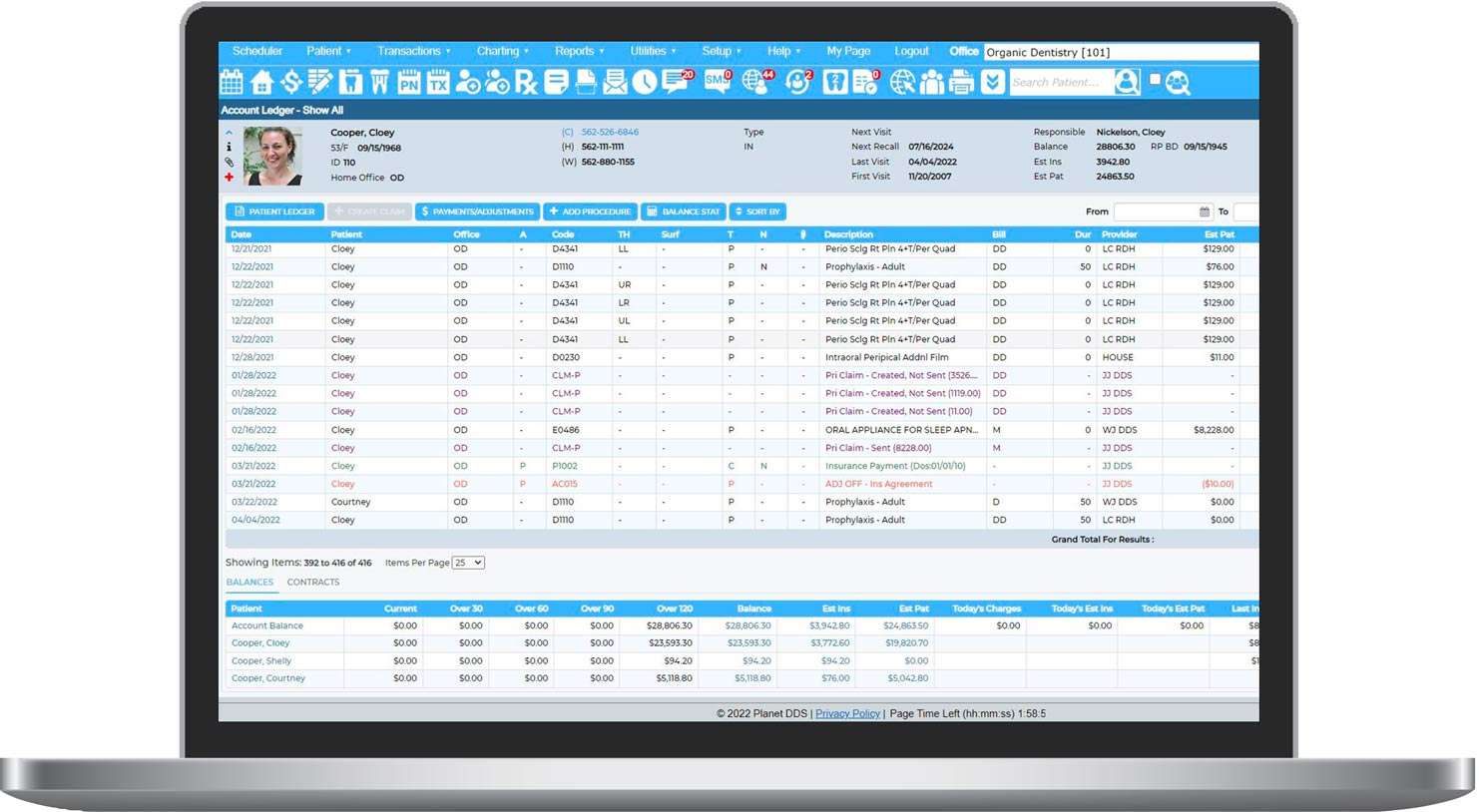The image size is (1479, 812).
Task: Click the patient info 'i' icon
Action: (229, 147)
